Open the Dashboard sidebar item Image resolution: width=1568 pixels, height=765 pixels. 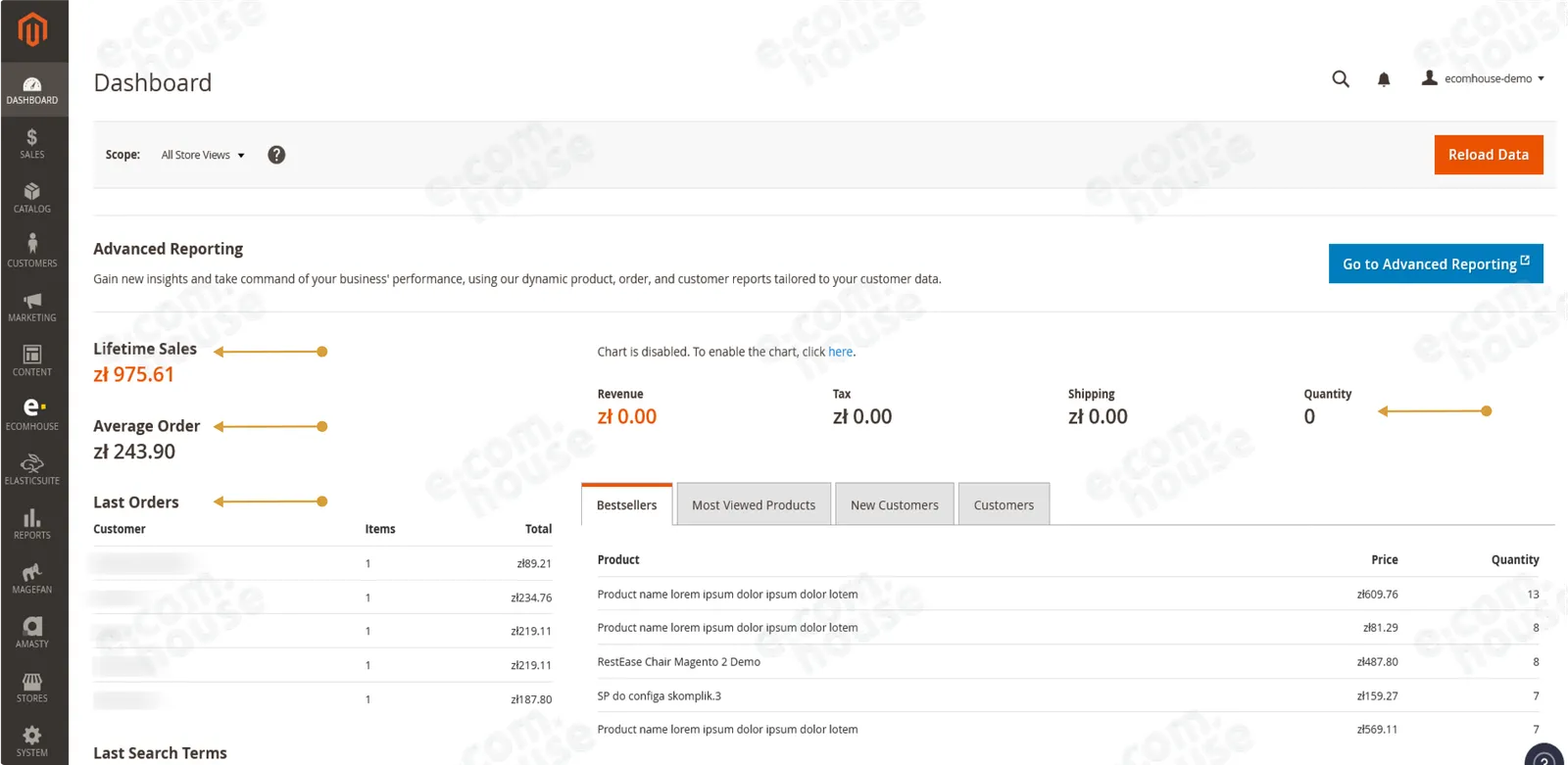[x=32, y=90]
